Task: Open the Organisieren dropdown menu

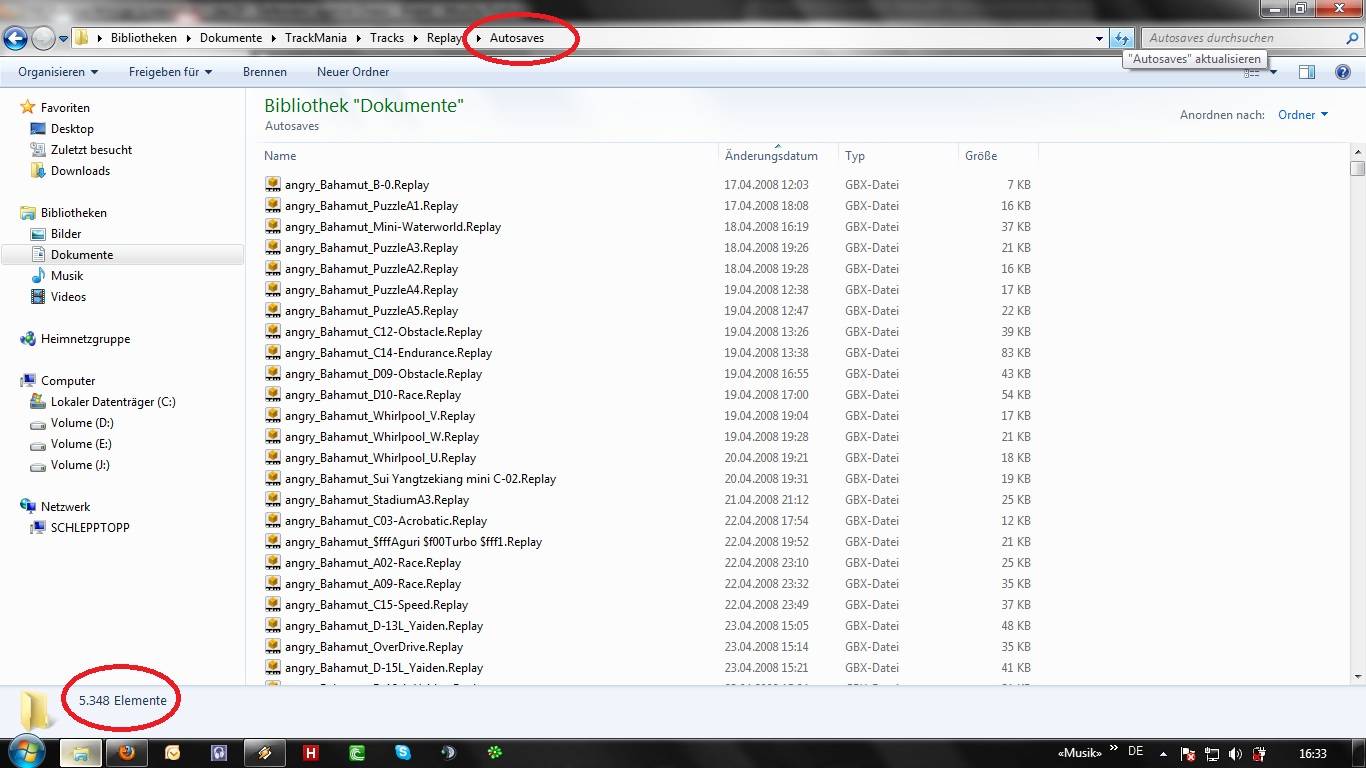Action: [58, 72]
